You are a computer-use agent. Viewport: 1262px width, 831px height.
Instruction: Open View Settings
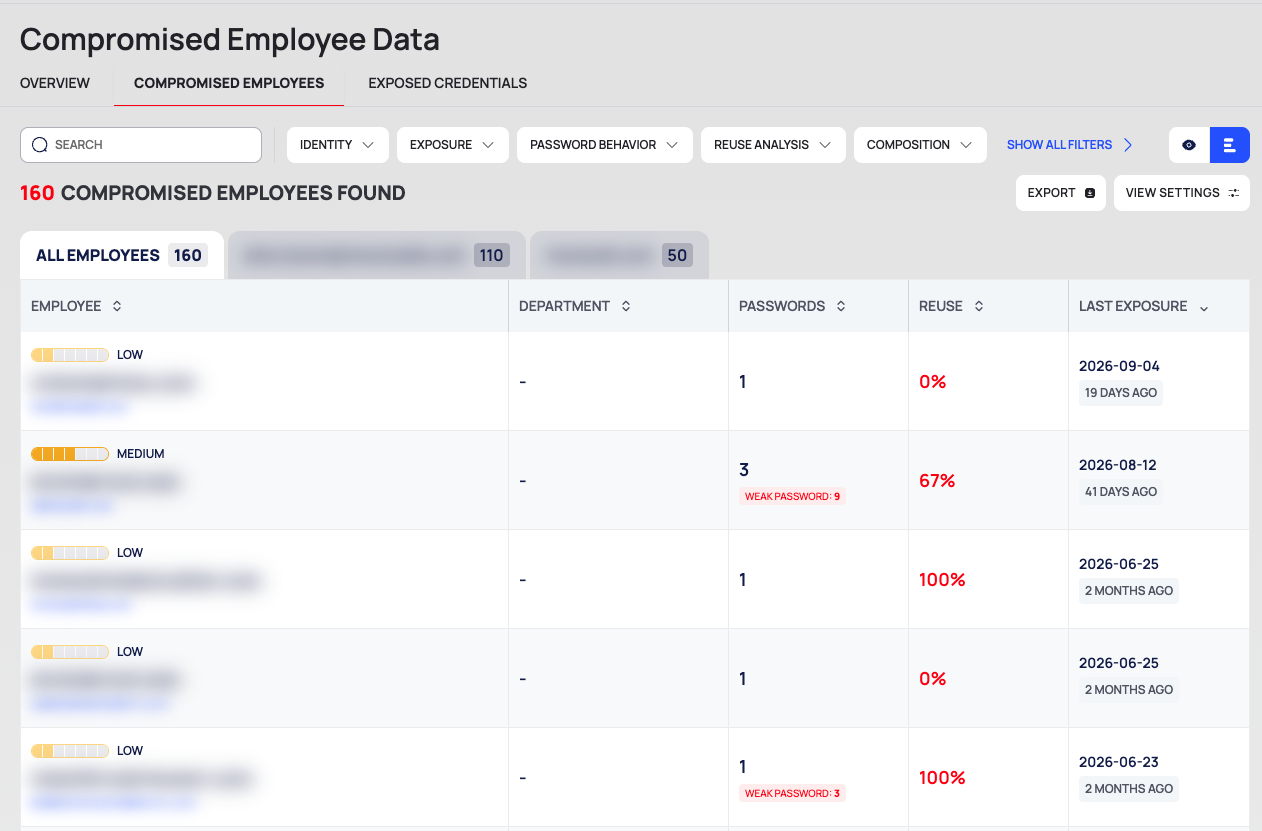[1182, 193]
